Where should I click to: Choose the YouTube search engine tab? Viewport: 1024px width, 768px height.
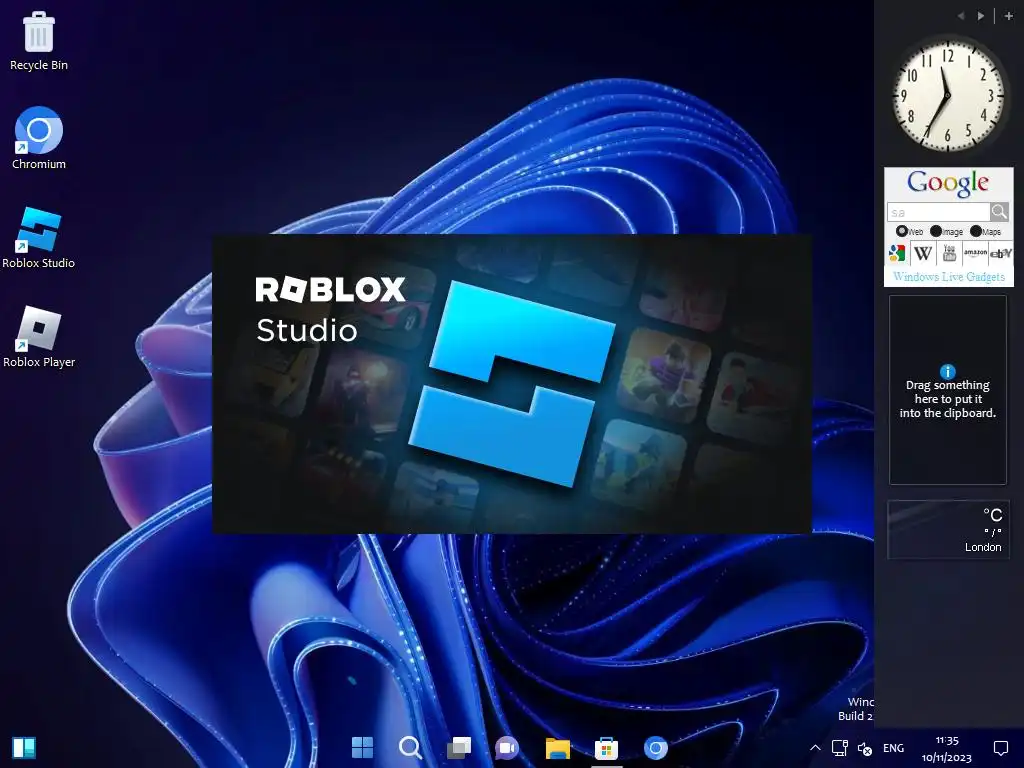[950, 253]
